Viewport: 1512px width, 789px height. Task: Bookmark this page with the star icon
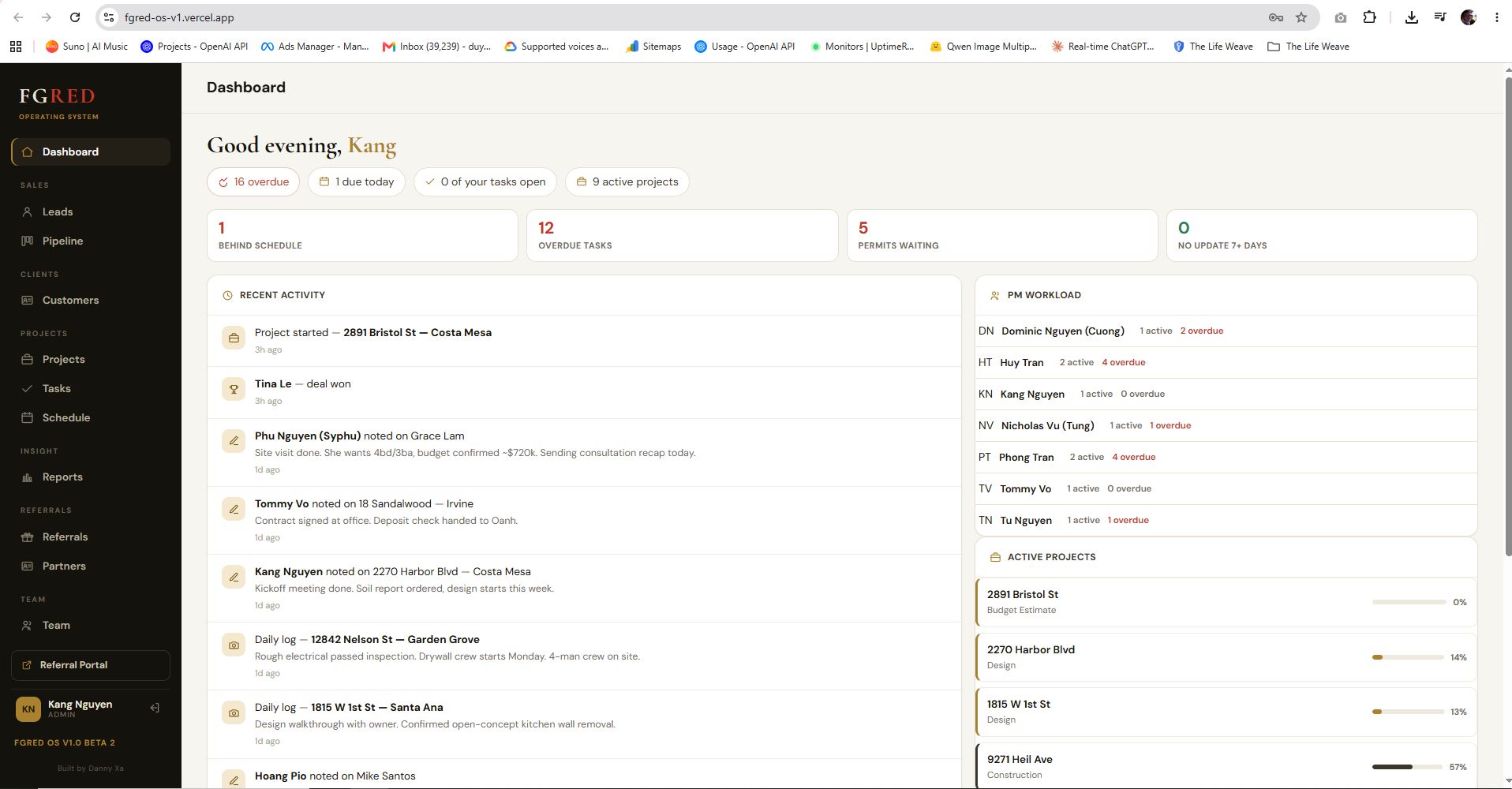tap(1301, 17)
